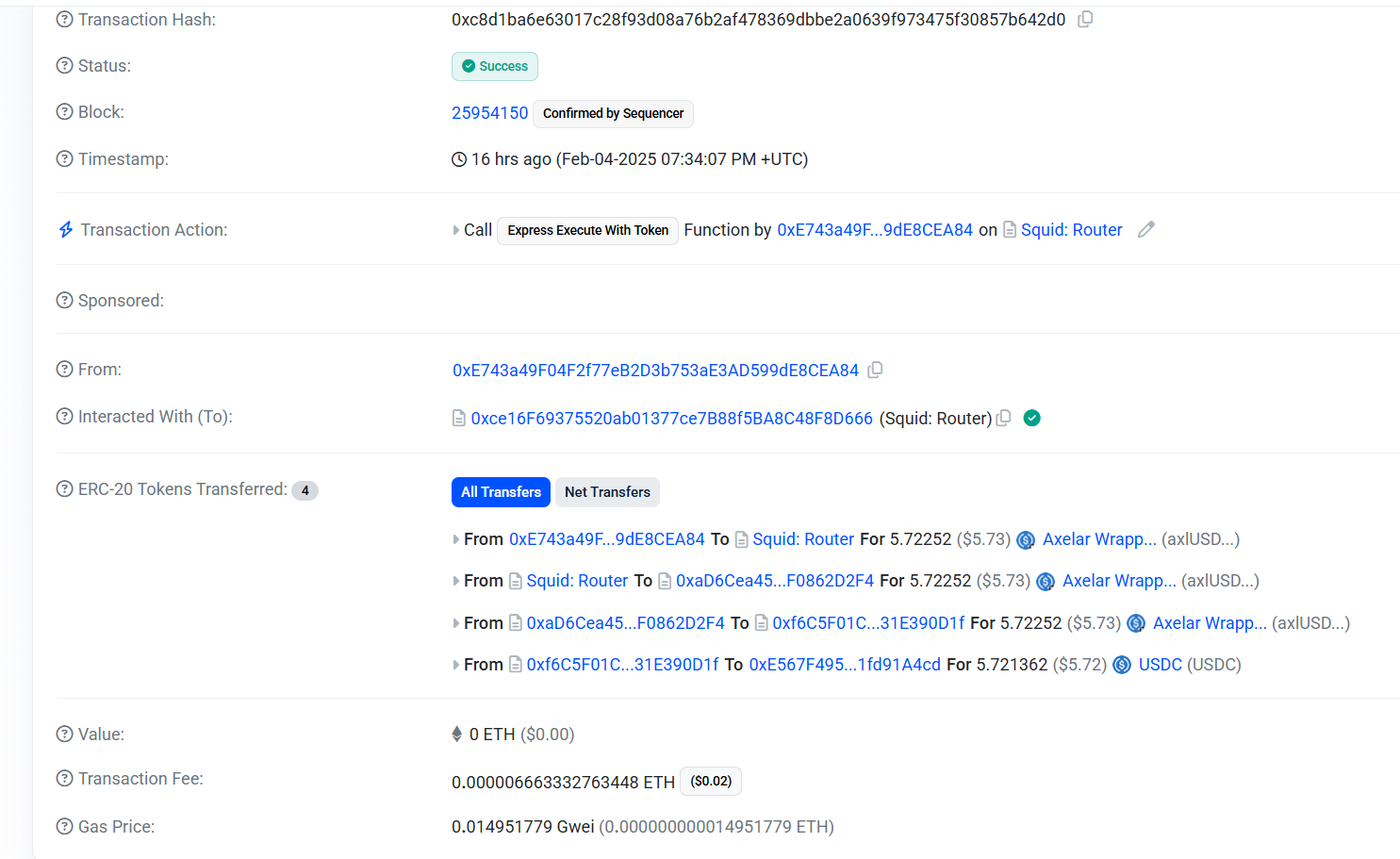This screenshot has width=1400, height=859.
Task: Click the green verified checkmark after Squid: Router
Action: [x=1032, y=418]
